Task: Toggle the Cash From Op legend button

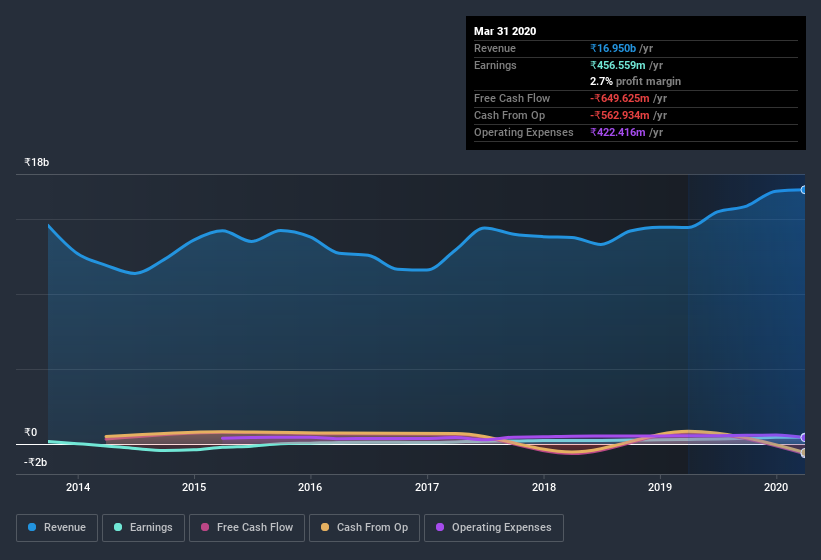Action: [364, 528]
